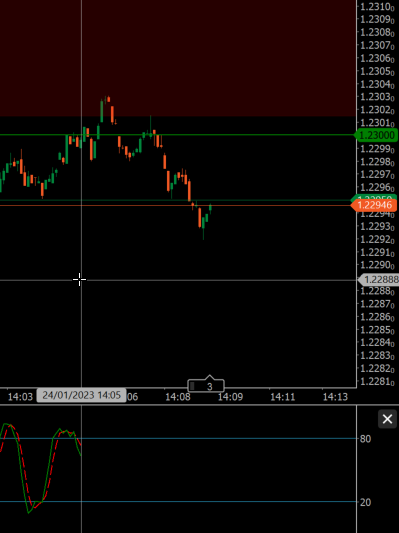Click the stochastic 20 level label
The height and width of the screenshot is (533, 399).
point(365,502)
